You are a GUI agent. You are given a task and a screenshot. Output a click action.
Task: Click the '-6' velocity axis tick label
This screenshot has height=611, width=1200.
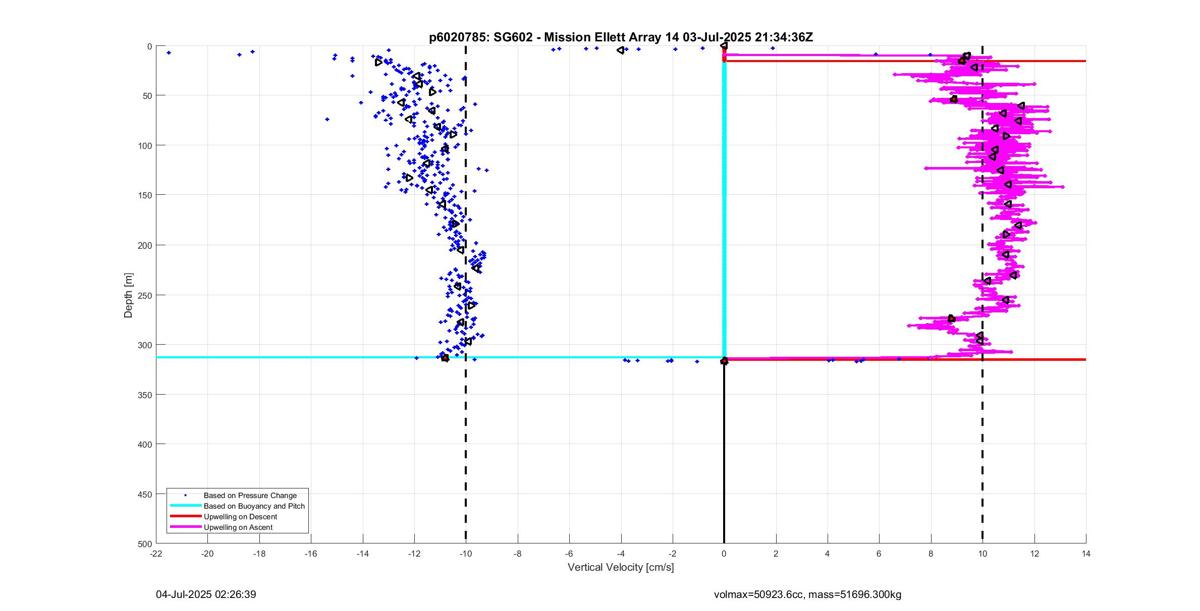569,553
